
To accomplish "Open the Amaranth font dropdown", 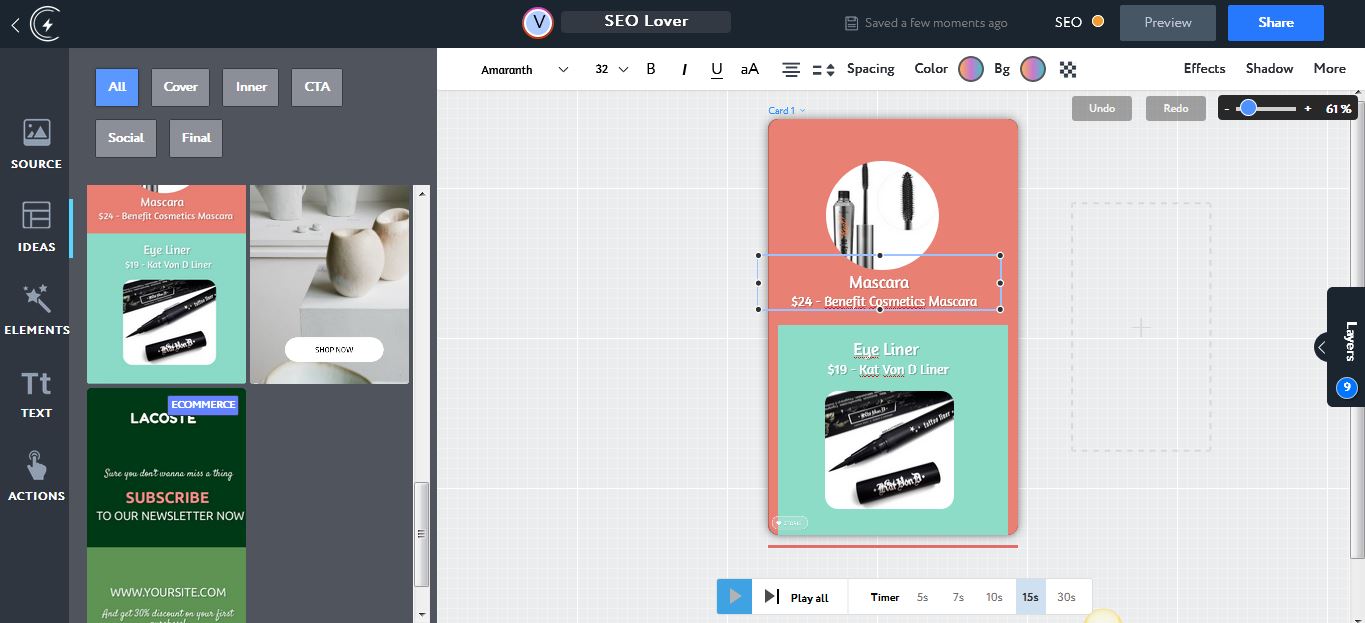I will tap(524, 69).
